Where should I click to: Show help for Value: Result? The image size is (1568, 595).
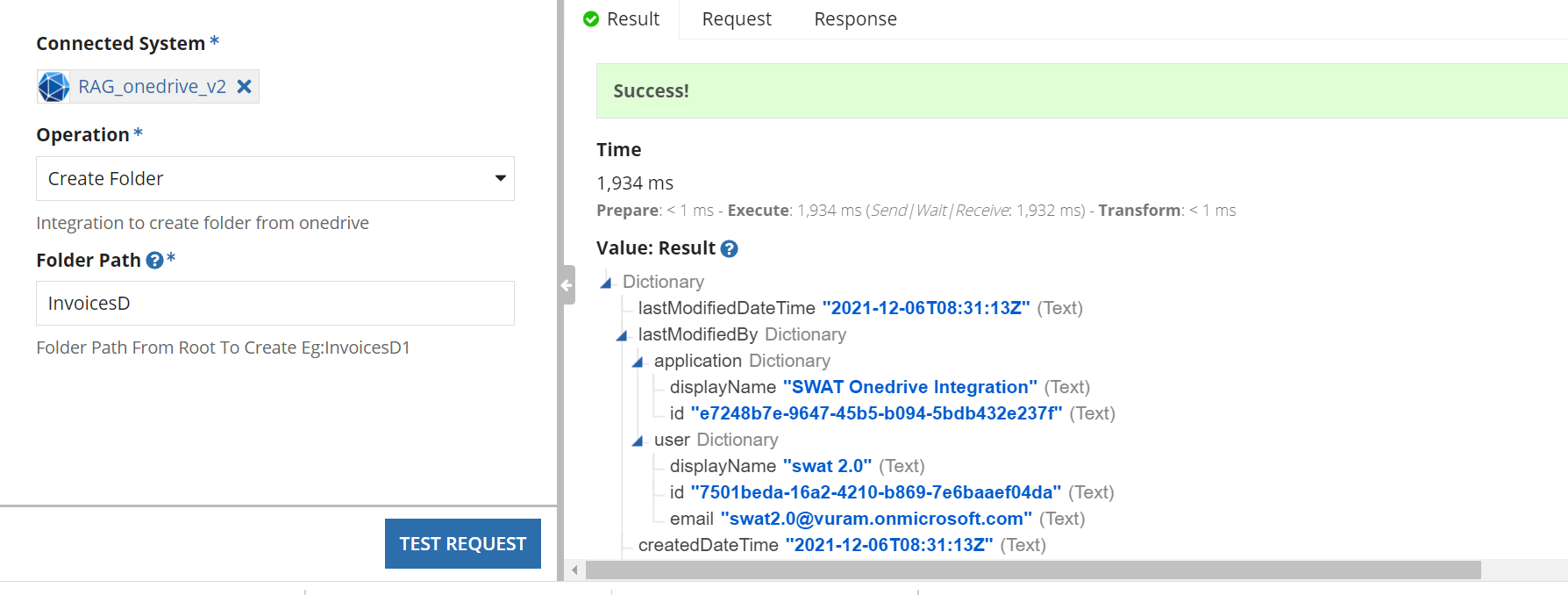pos(729,248)
